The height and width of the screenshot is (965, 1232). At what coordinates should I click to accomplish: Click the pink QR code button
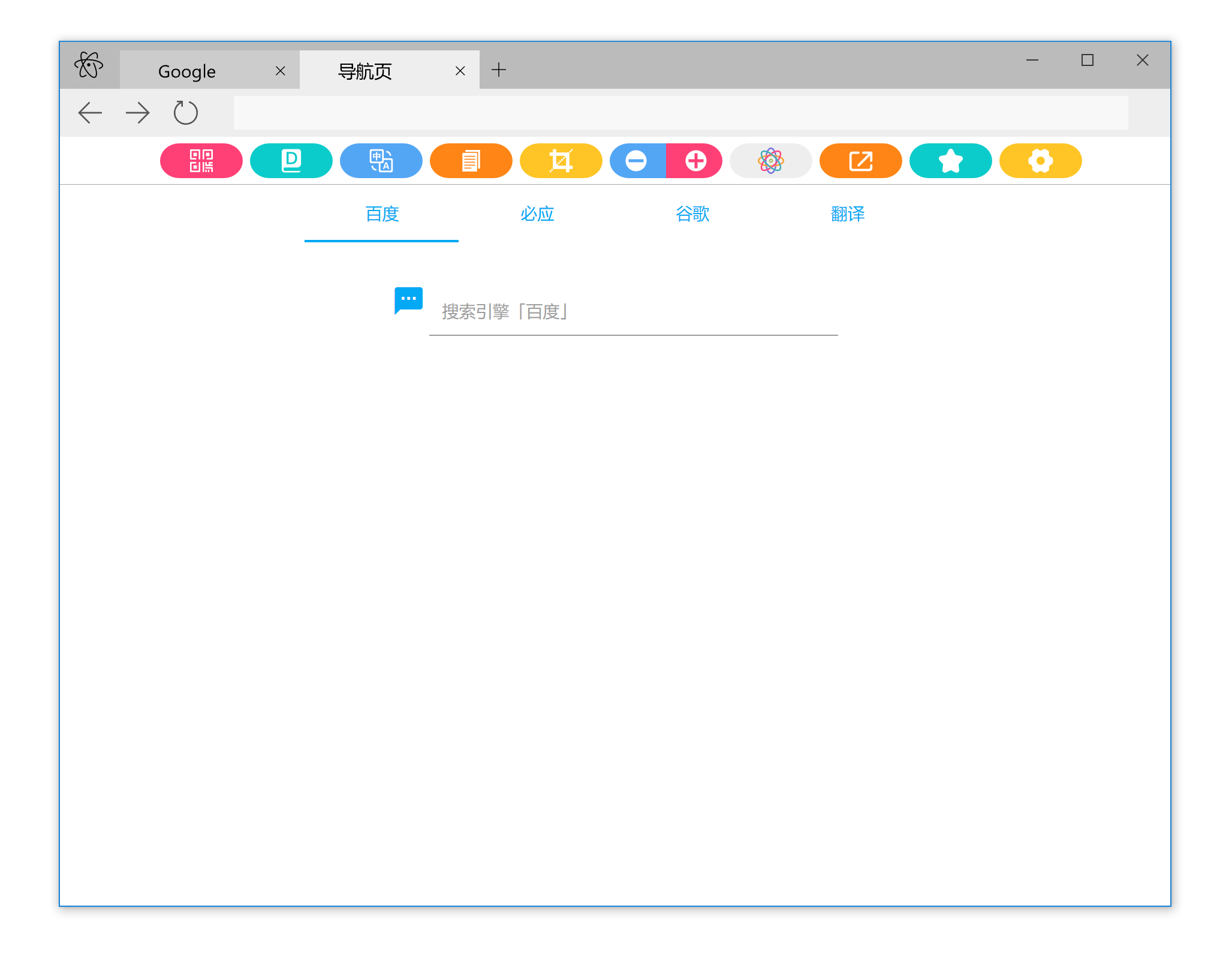[201, 161]
